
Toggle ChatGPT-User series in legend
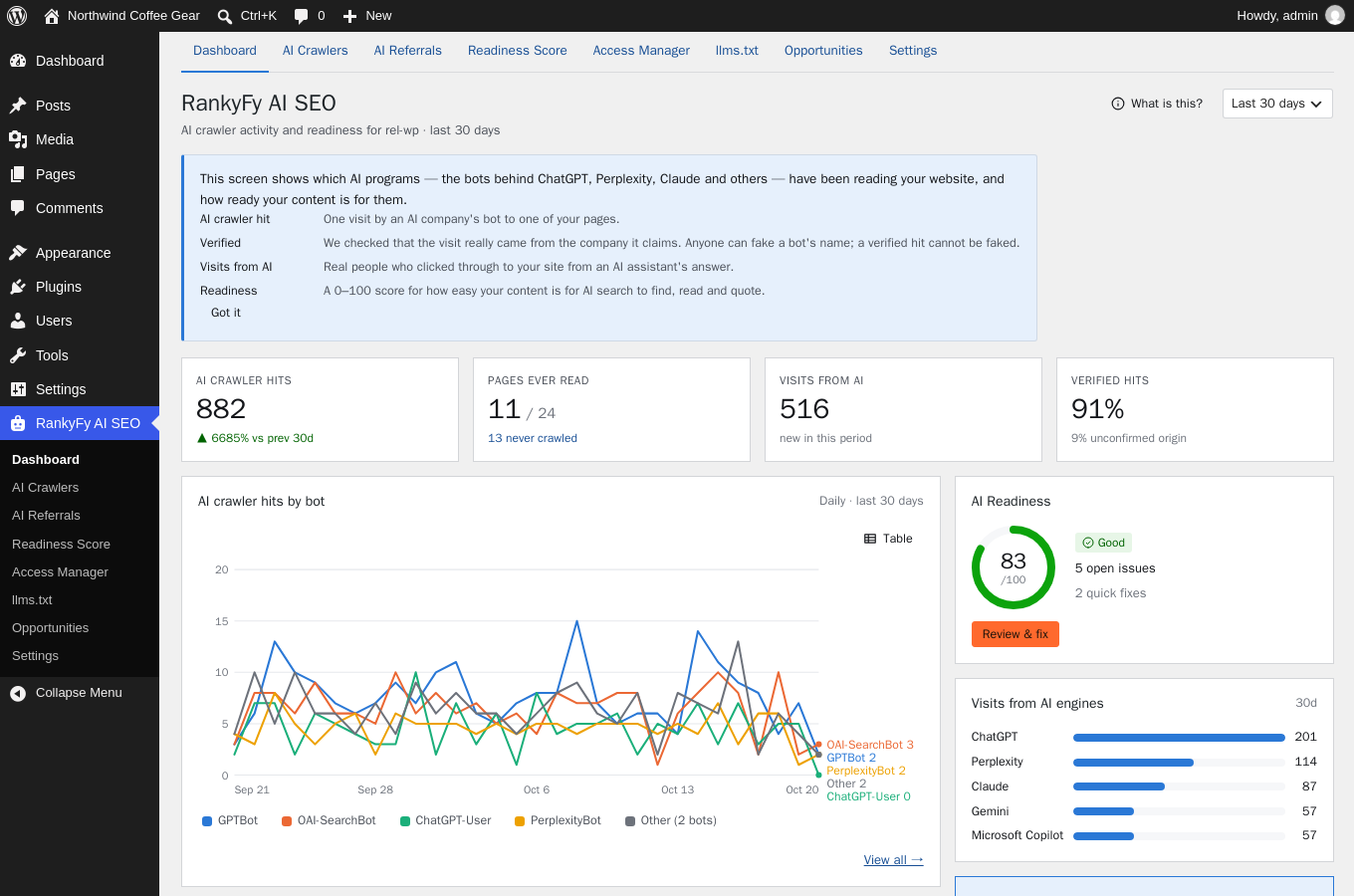coord(445,820)
